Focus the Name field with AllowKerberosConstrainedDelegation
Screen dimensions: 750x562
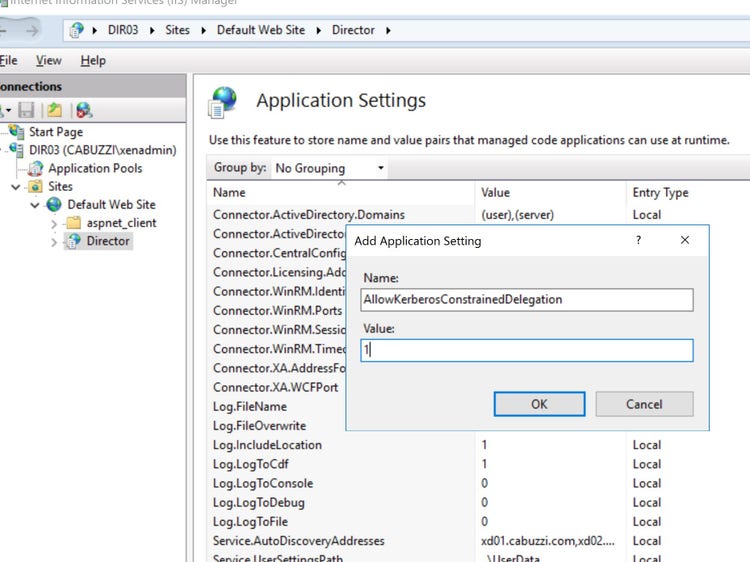(527, 300)
